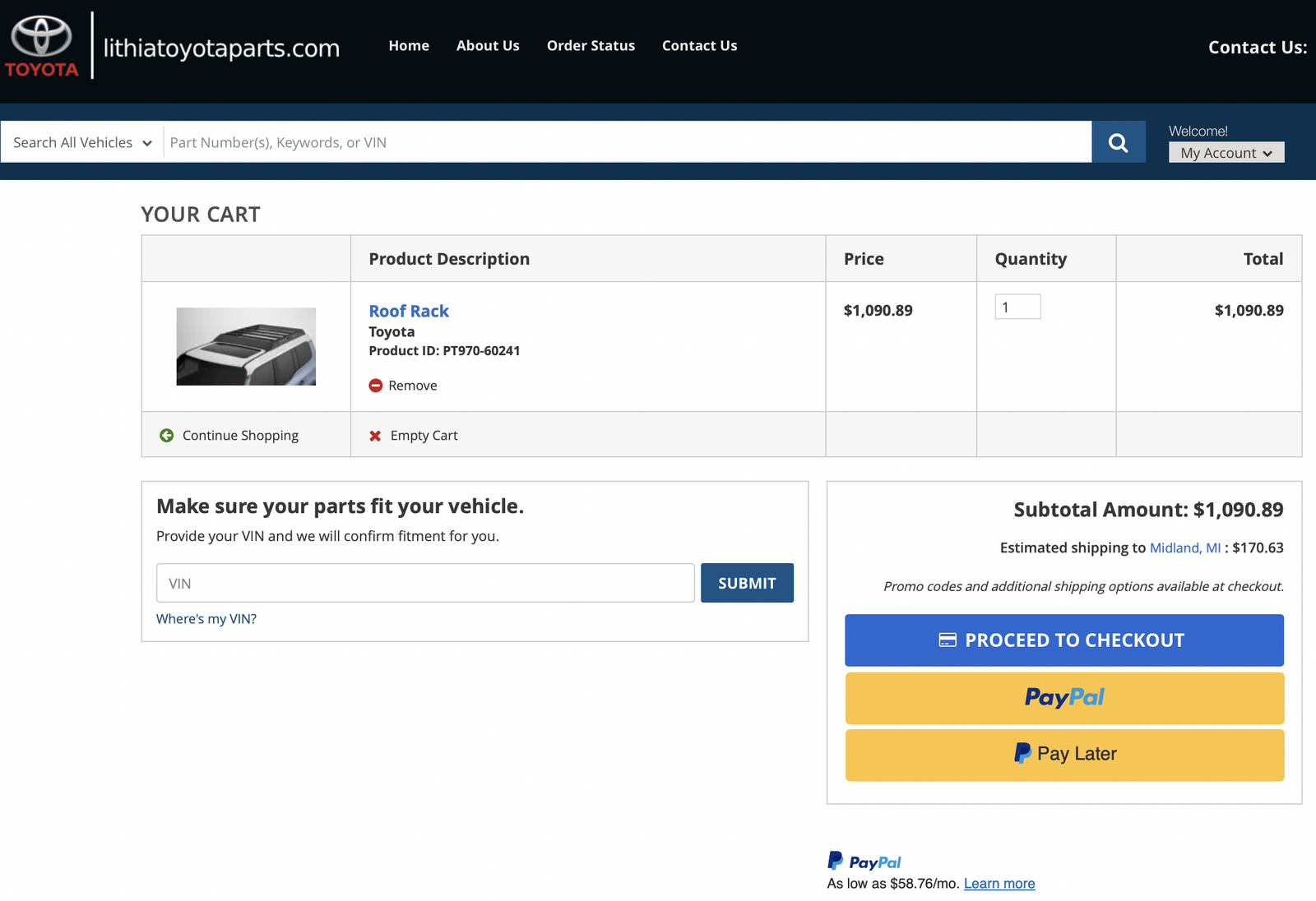Submit the VIN for fitment check
The image size is (1316, 901).
pyautogui.click(x=747, y=583)
